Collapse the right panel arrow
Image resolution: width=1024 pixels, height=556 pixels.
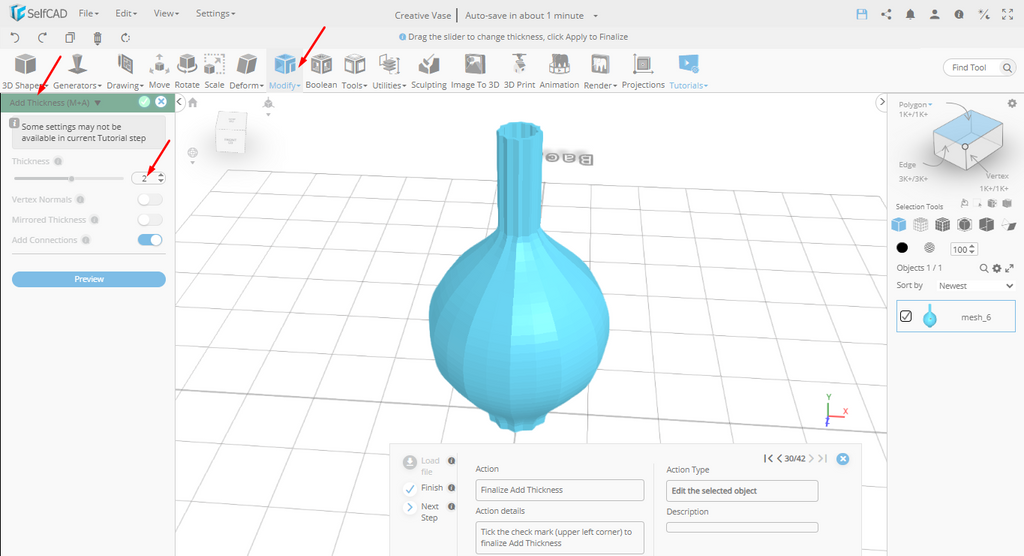pyautogui.click(x=882, y=102)
